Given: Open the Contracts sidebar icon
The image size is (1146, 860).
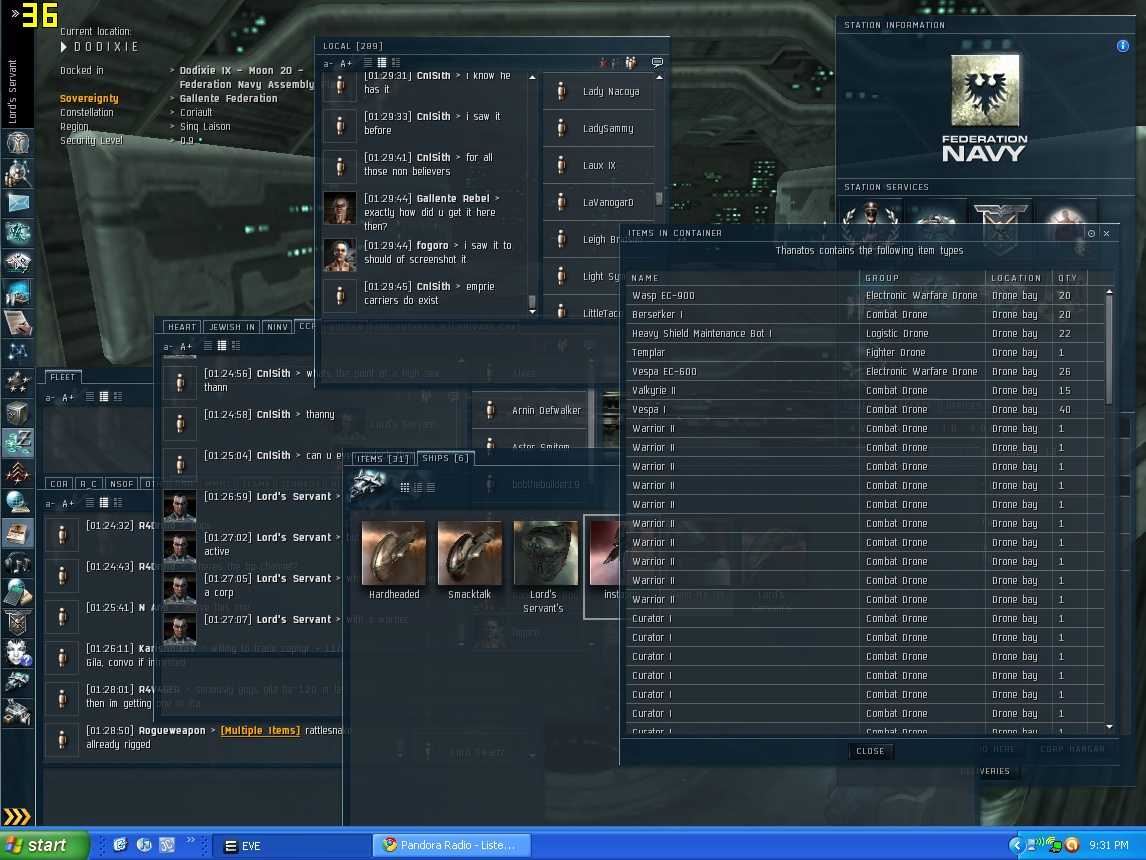Looking at the screenshot, I should 18,322.
